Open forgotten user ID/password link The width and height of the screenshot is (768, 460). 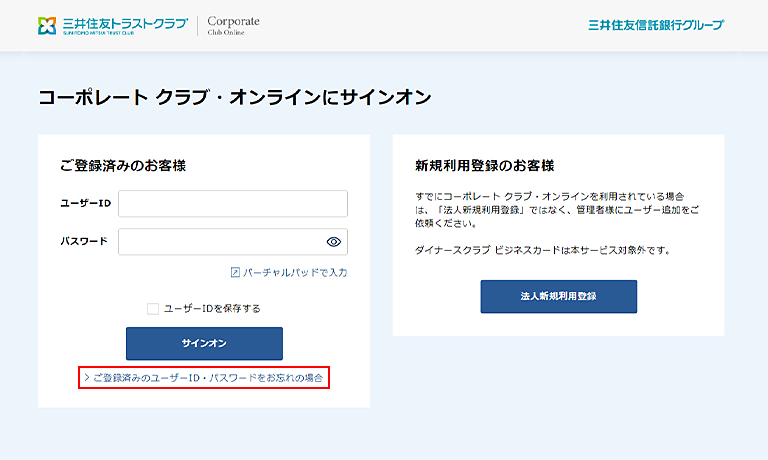204,378
